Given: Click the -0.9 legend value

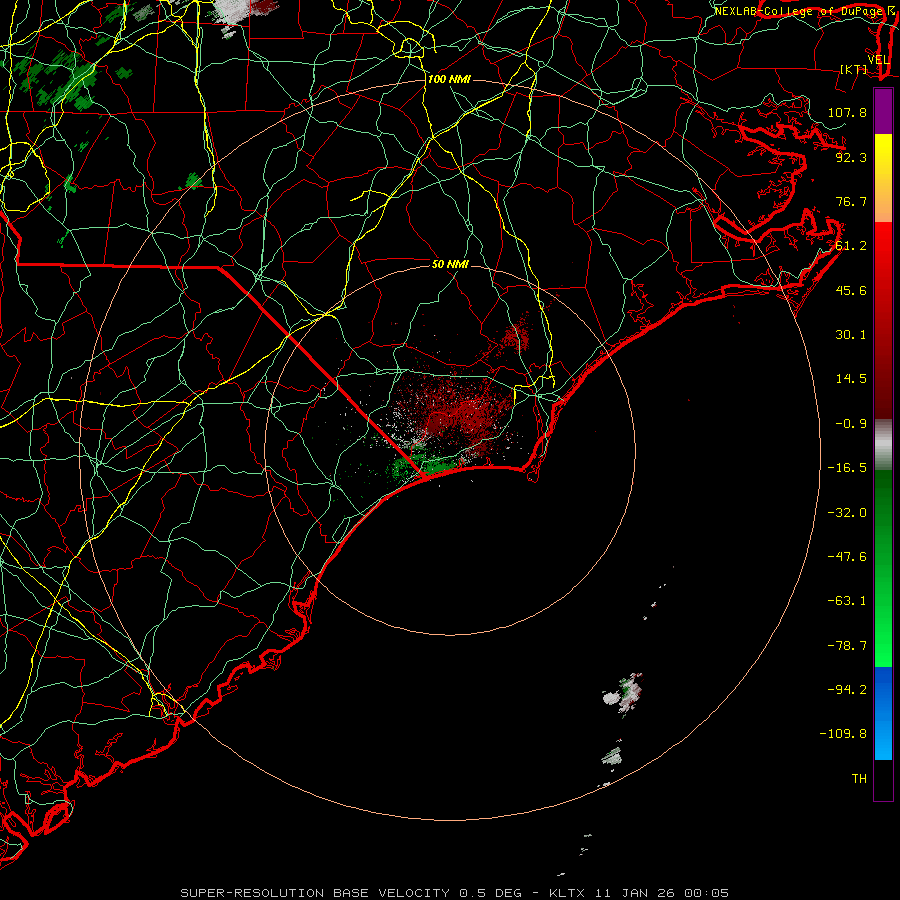Looking at the screenshot, I should coord(851,424).
